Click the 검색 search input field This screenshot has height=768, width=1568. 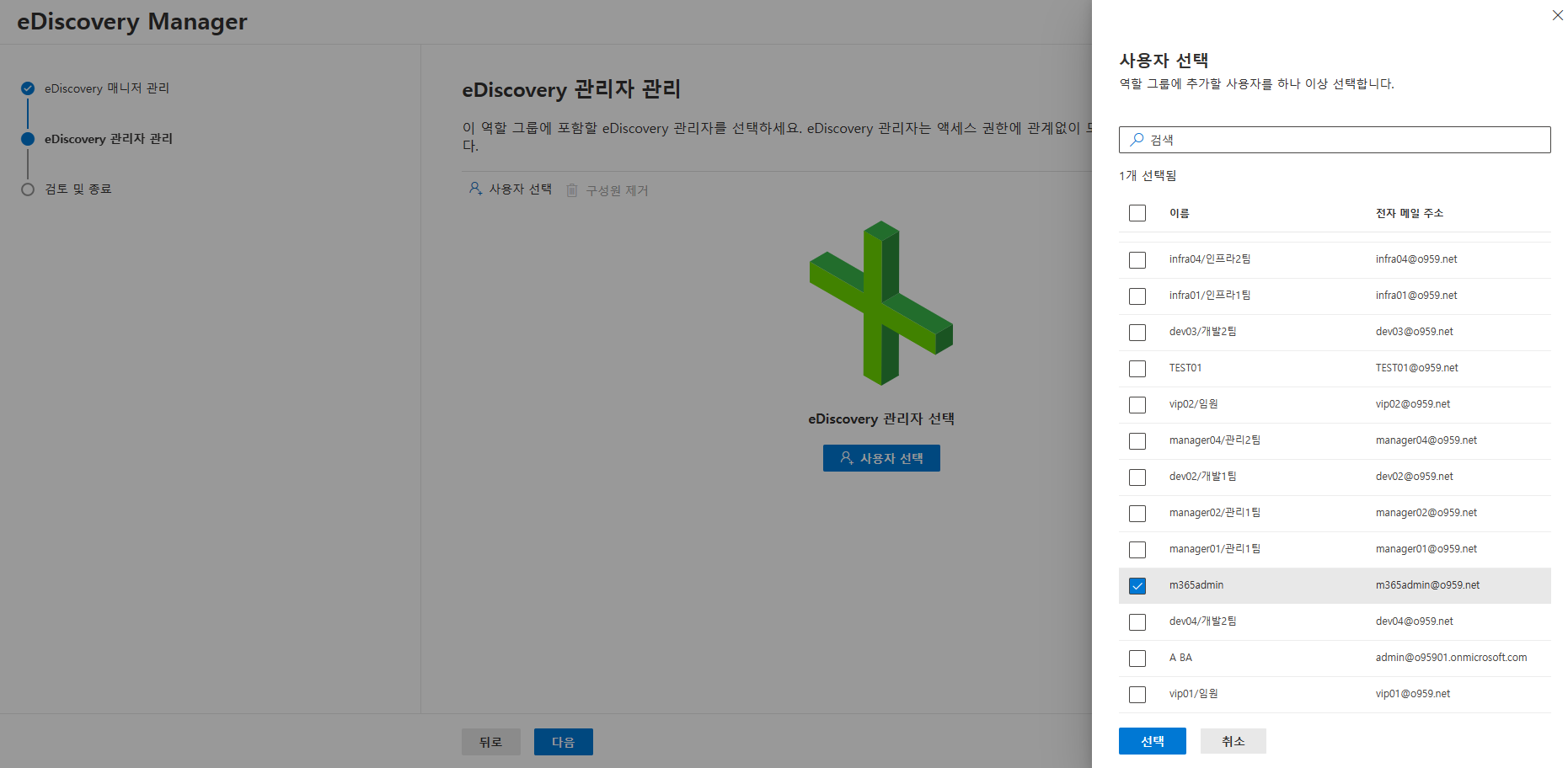click(x=1335, y=140)
